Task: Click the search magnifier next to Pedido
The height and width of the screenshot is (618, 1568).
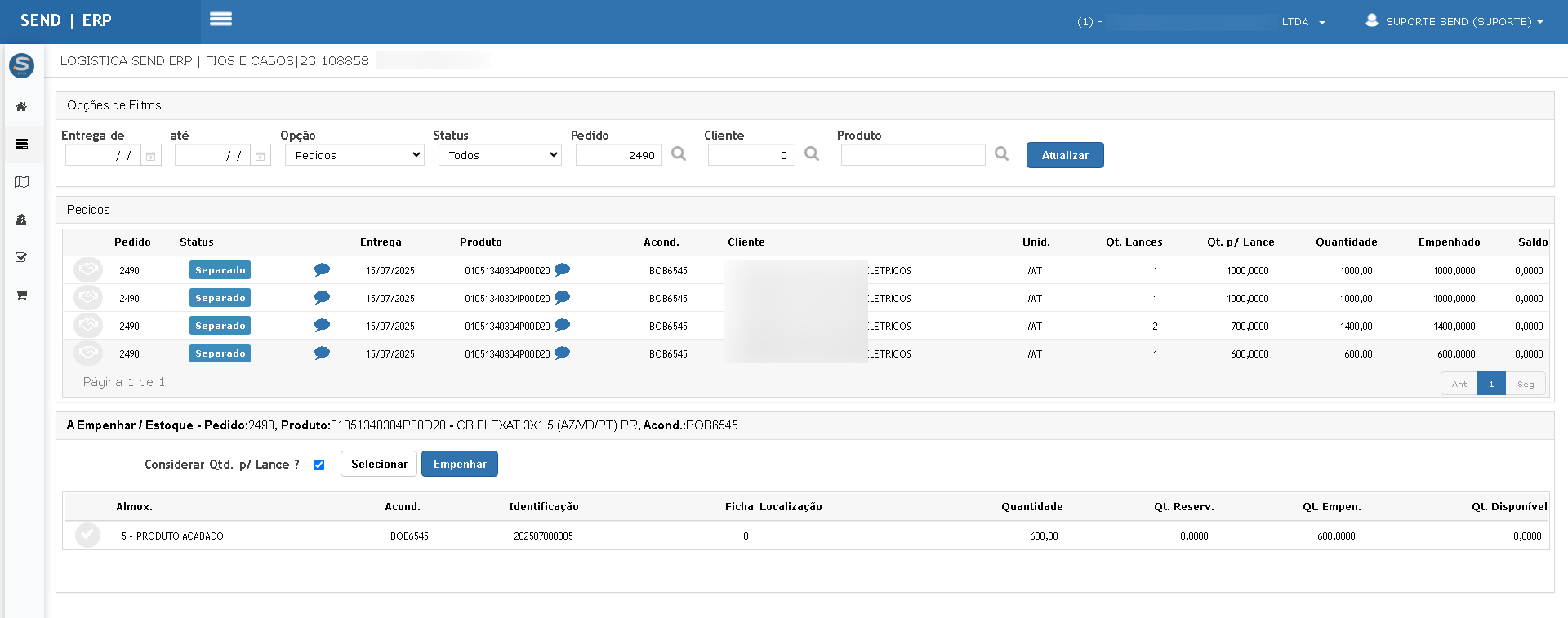Action: pos(679,154)
